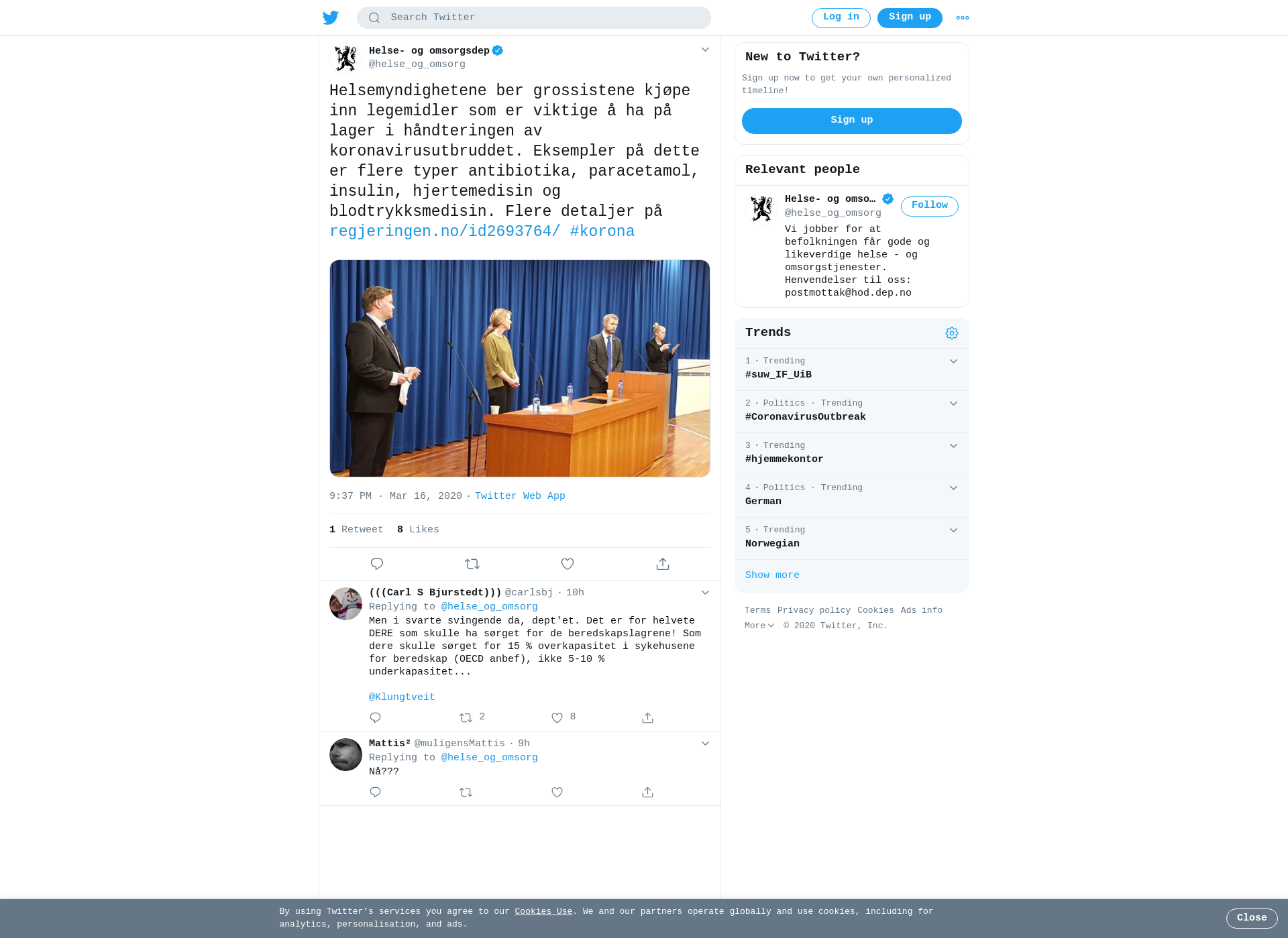The height and width of the screenshot is (938, 1288).
Task: Click the Twitter bird logo
Action: [x=331, y=17]
